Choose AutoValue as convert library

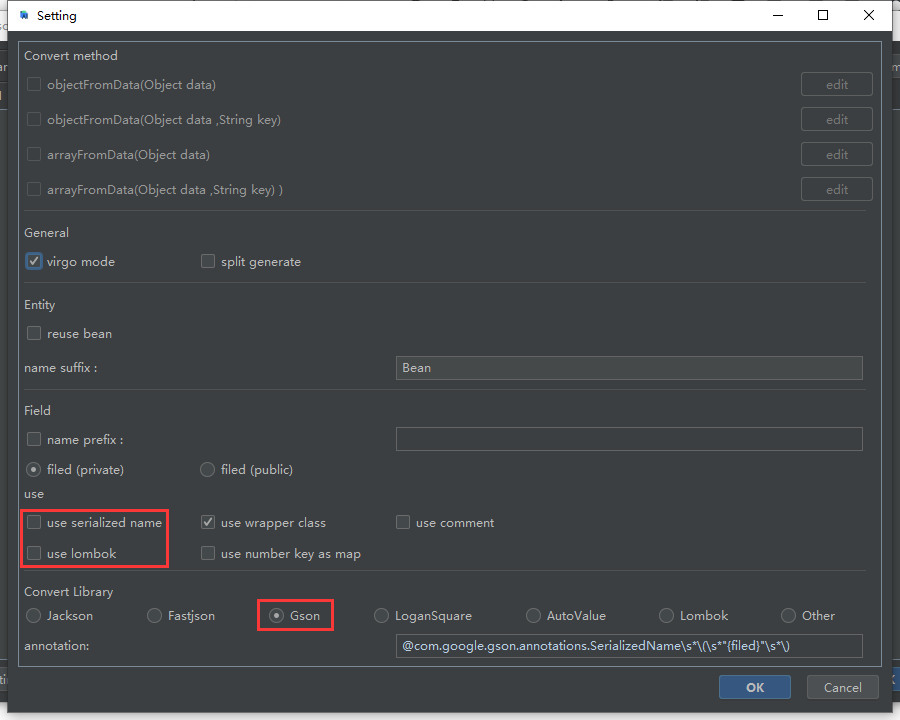[x=533, y=616]
